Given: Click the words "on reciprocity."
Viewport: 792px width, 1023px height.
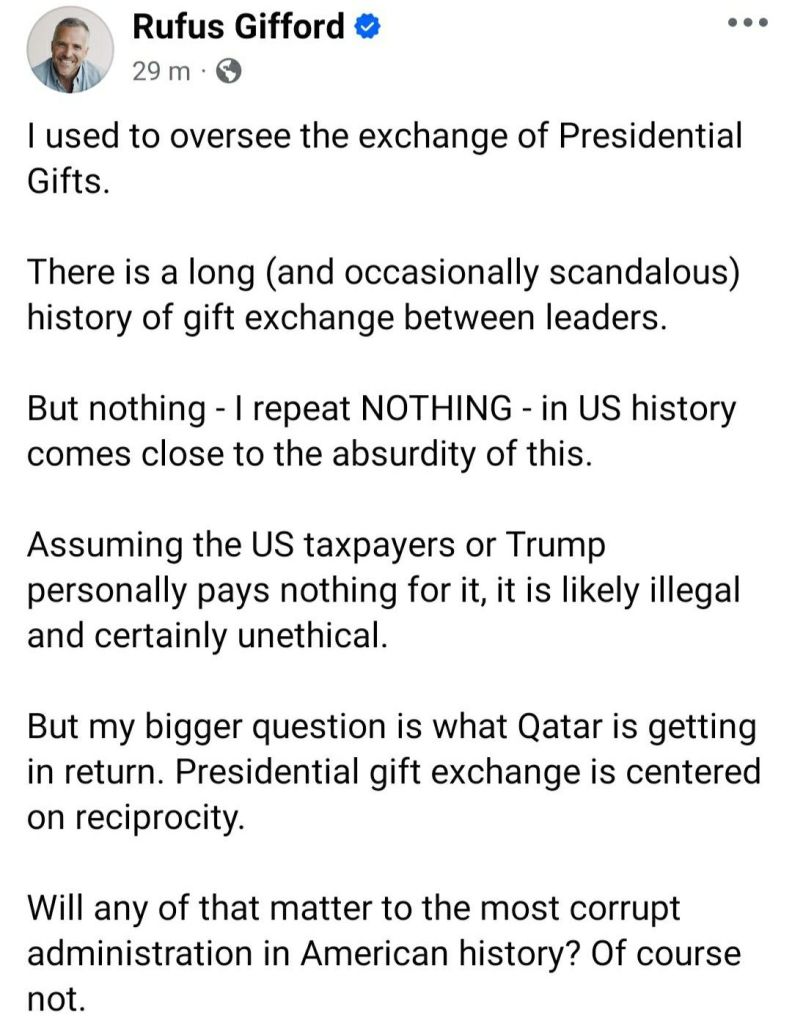Looking at the screenshot, I should (x=134, y=818).
